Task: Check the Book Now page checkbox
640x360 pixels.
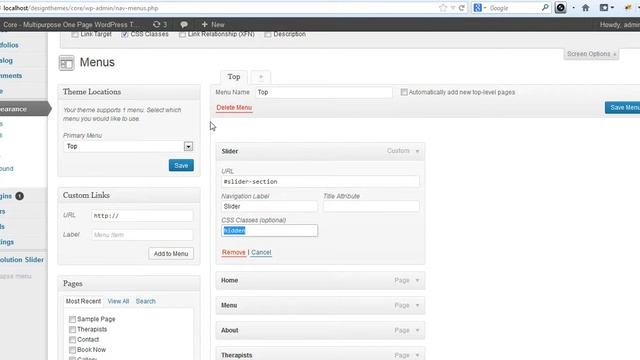Action: click(72, 350)
